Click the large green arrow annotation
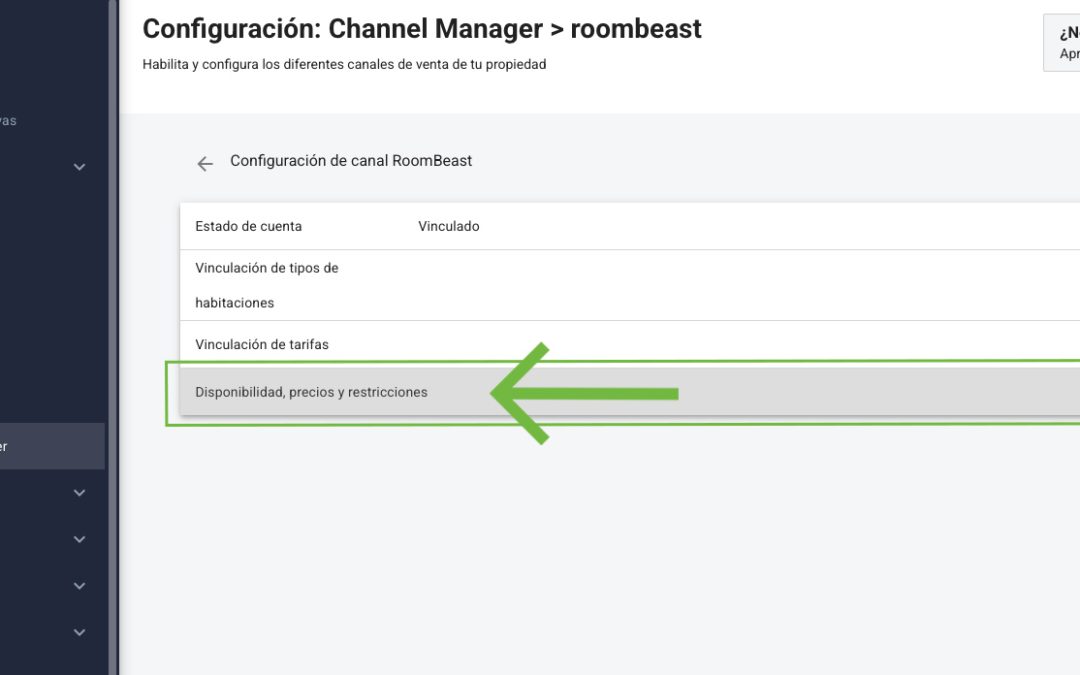The width and height of the screenshot is (1080, 675). coord(584,393)
